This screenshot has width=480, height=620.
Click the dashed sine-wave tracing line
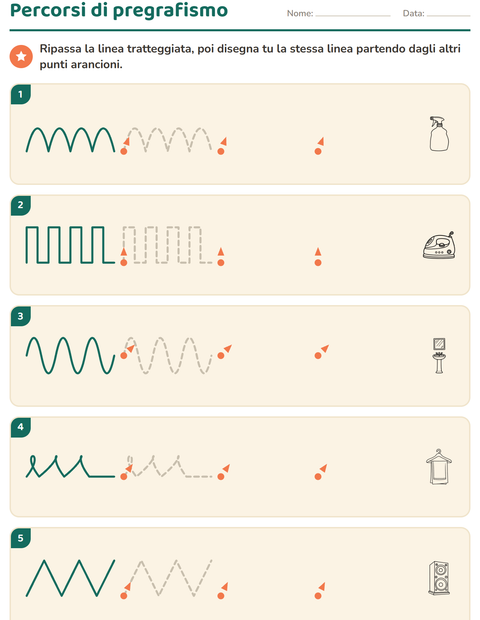point(168,355)
